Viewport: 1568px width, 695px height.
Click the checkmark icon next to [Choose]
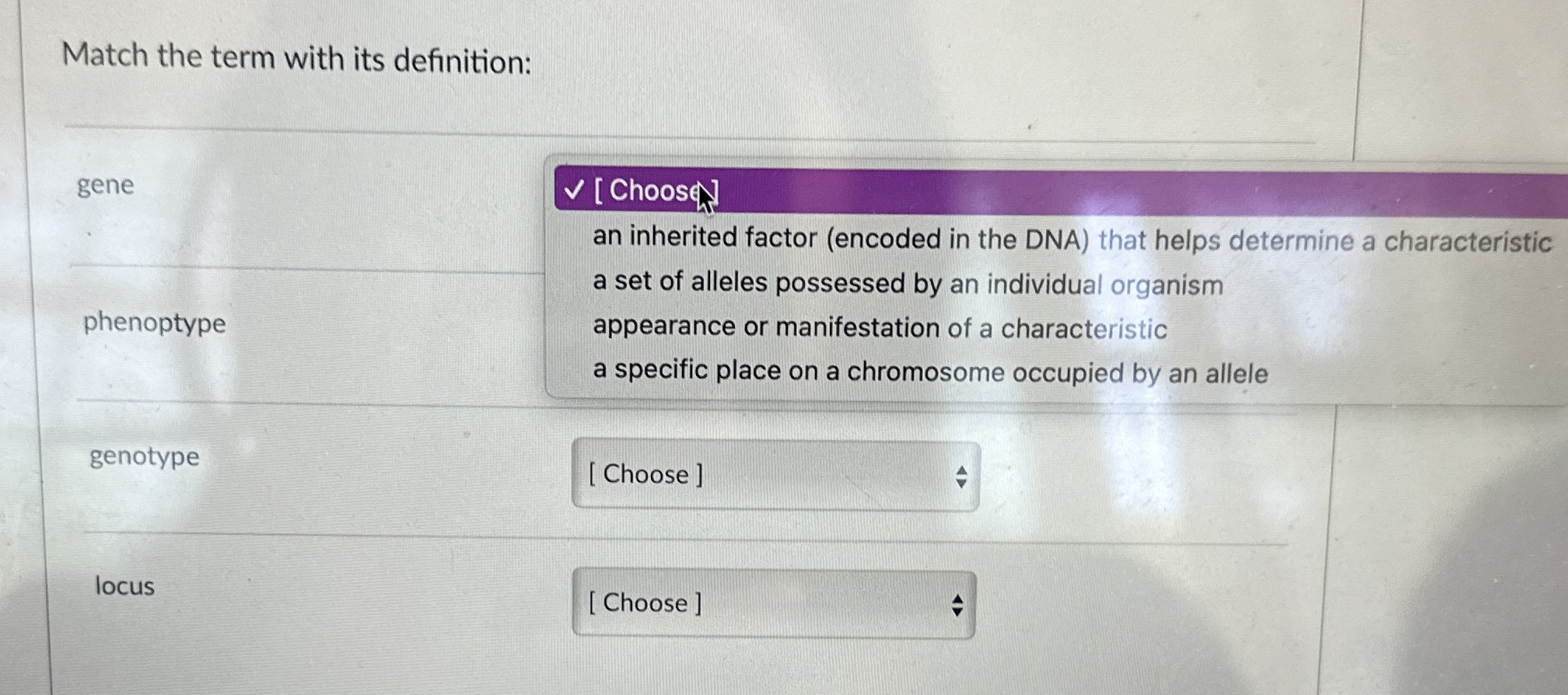[x=575, y=192]
